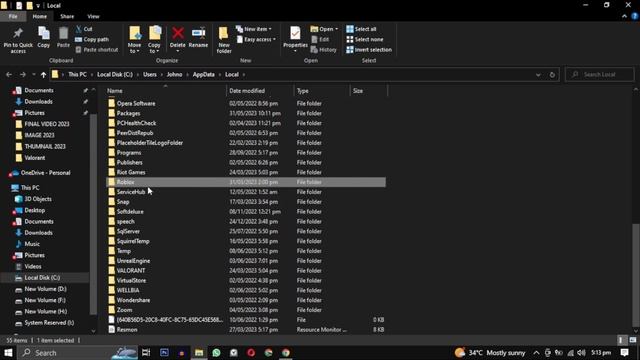Image resolution: width=640 pixels, height=360 pixels.
Task: Click the Invert selection command
Action: click(369, 50)
